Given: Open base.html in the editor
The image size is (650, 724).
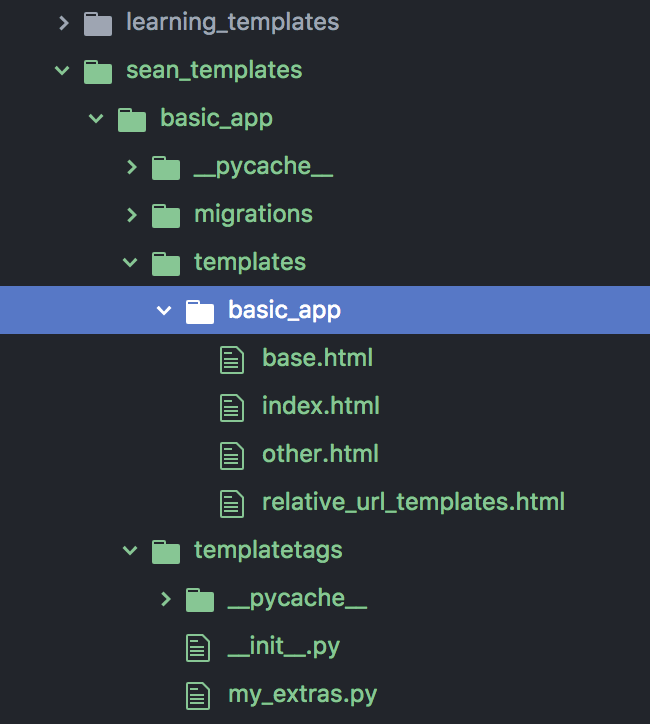Looking at the screenshot, I should pos(317,358).
